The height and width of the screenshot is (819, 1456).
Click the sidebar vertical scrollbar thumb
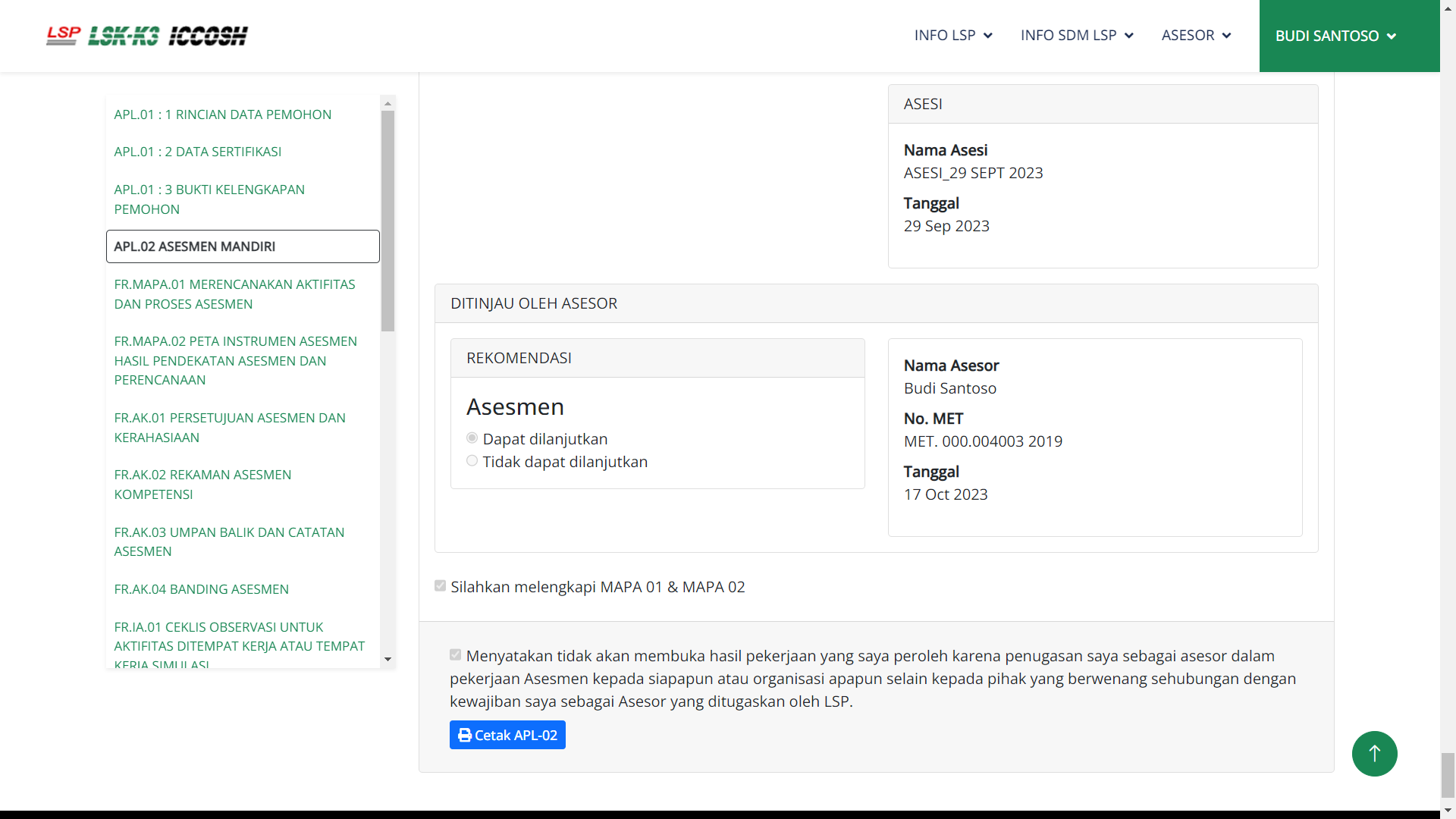(388, 220)
